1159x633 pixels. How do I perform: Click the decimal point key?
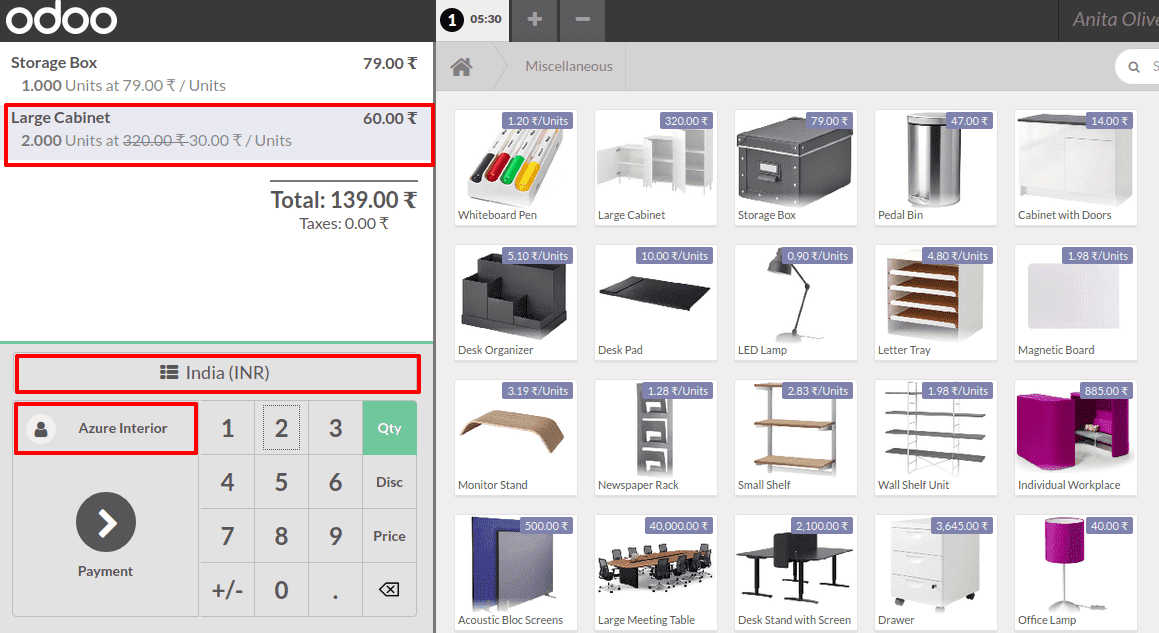point(336,589)
